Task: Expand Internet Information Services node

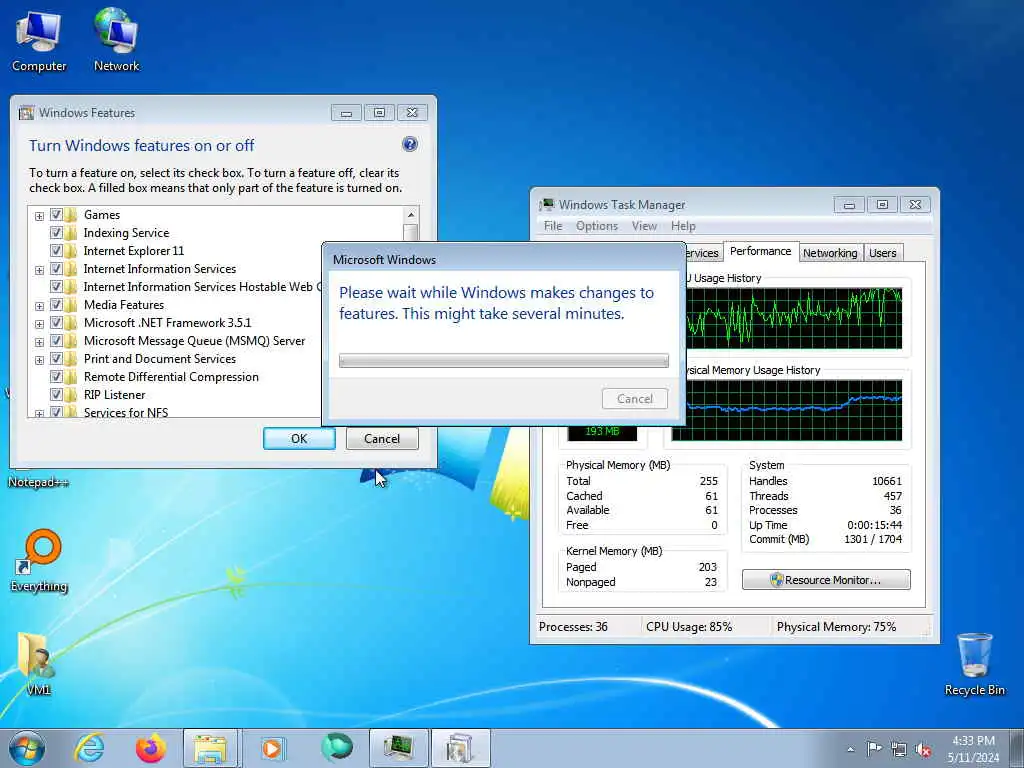Action: tap(39, 270)
